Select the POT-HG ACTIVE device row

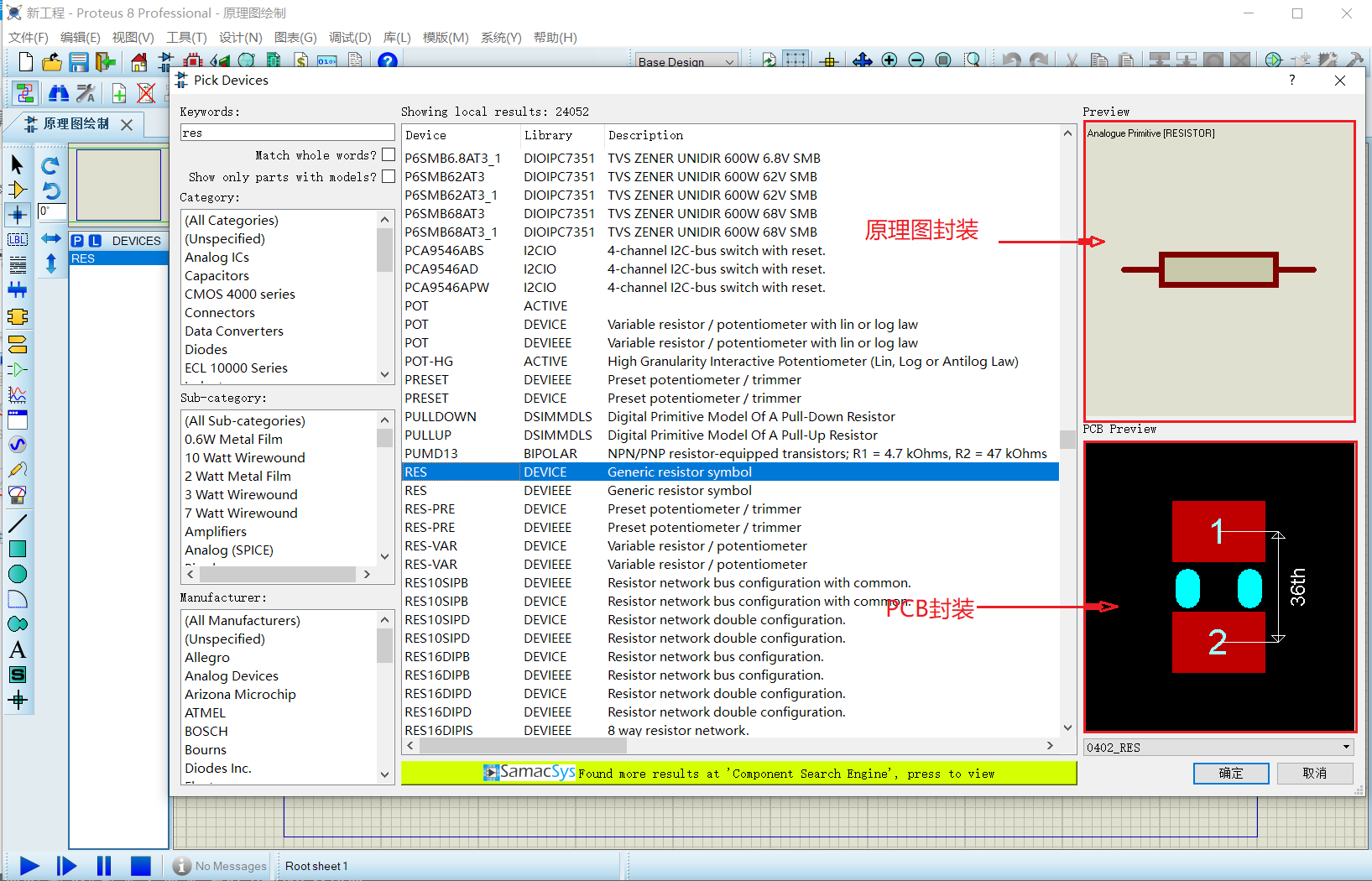tap(730, 361)
